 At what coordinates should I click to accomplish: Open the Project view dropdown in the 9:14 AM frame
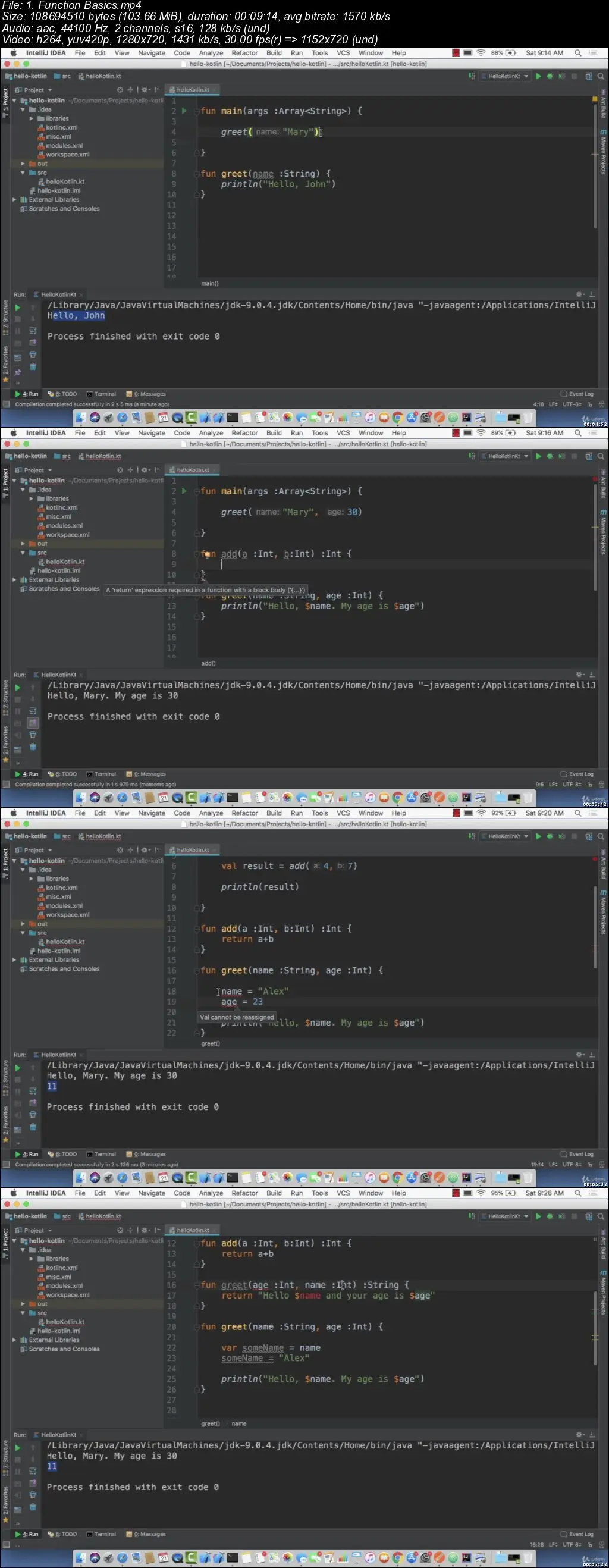pos(33,90)
